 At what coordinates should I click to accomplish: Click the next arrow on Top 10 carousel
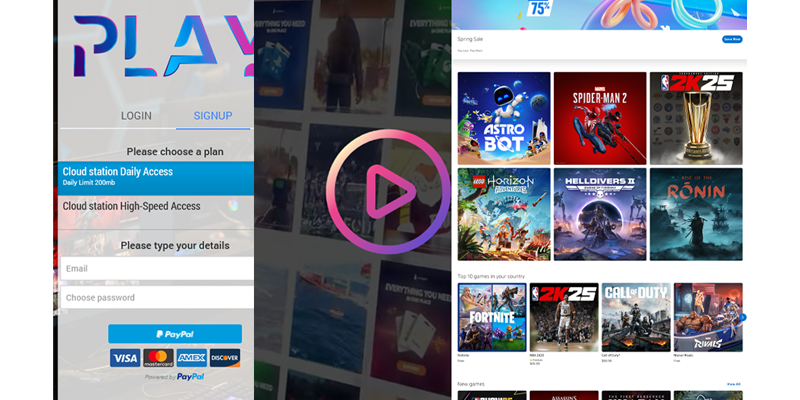(x=742, y=317)
